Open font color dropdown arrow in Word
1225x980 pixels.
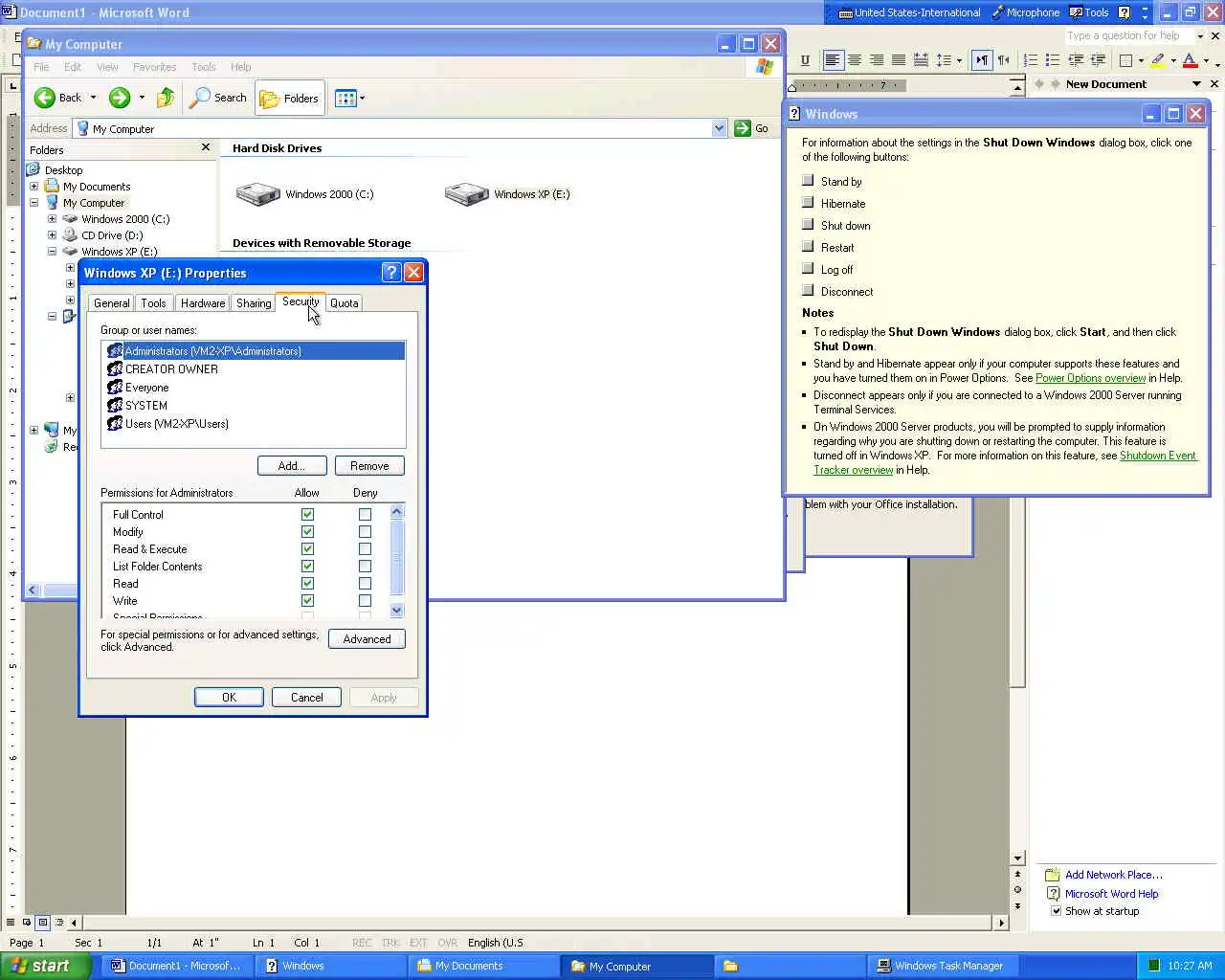(x=1206, y=60)
